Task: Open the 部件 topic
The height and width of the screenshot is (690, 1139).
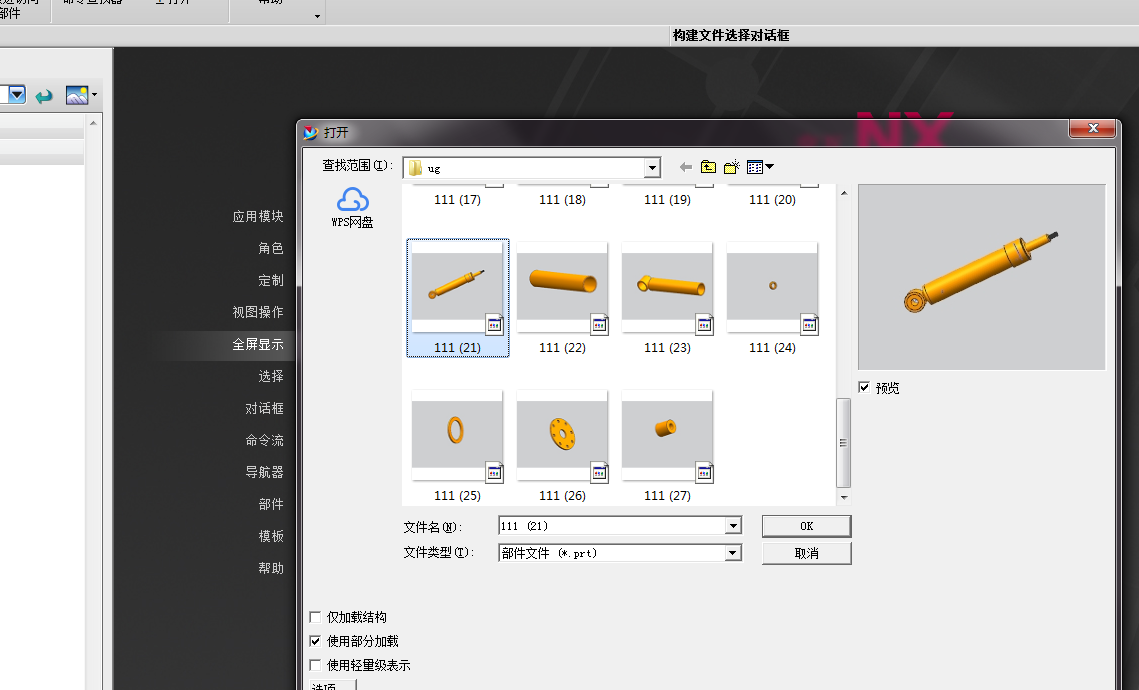Action: pyautogui.click(x=271, y=504)
